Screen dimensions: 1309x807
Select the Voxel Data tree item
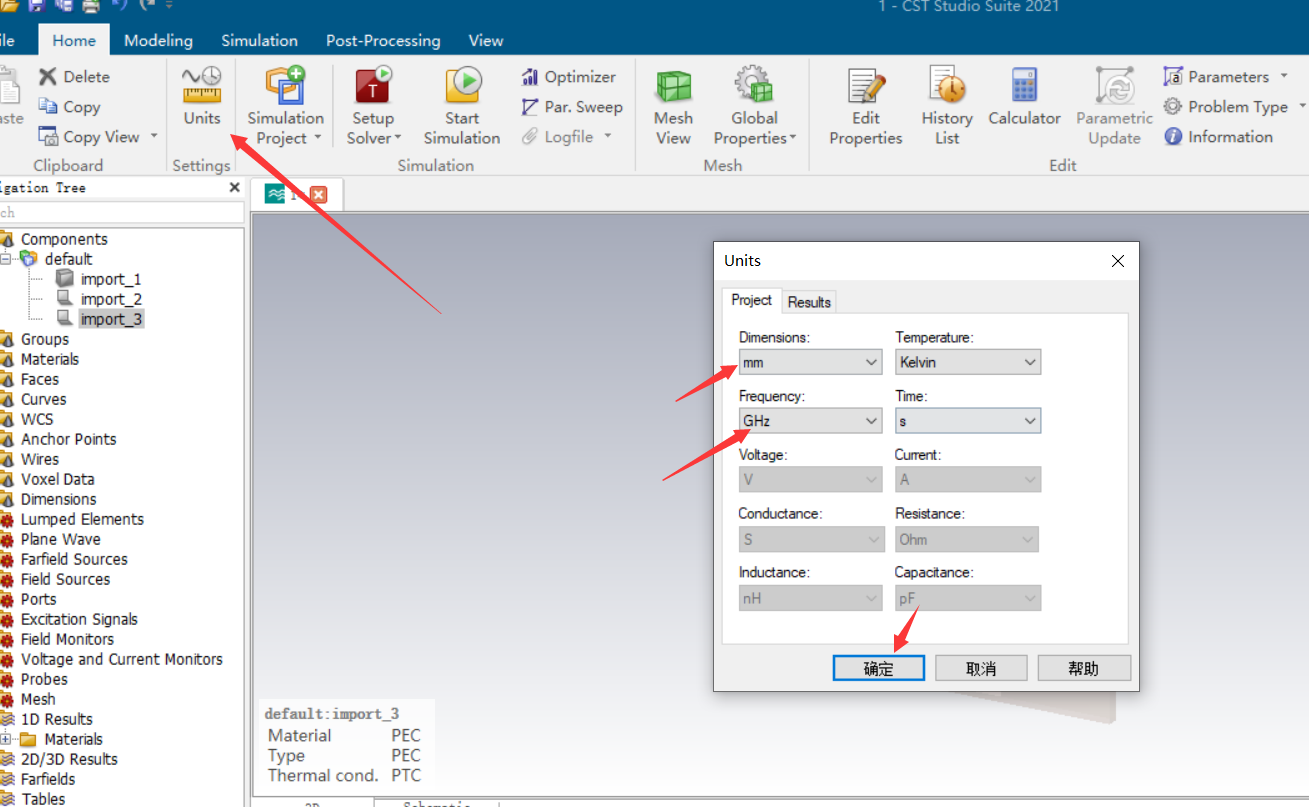[58, 479]
